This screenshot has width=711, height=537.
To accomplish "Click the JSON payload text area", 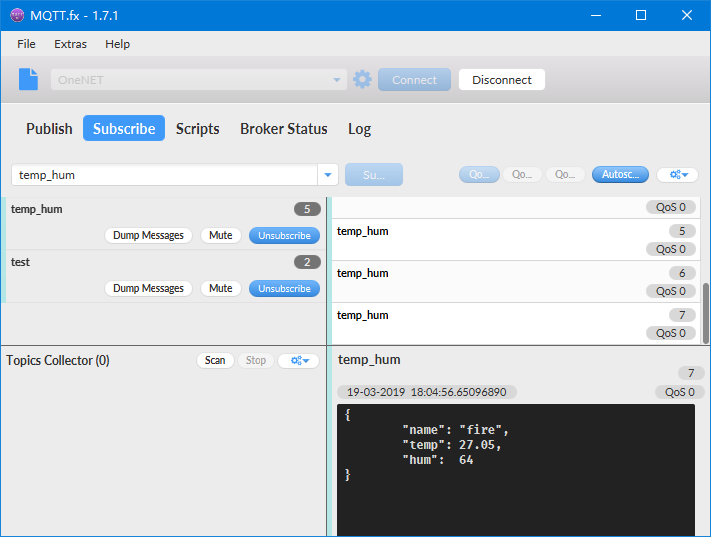I will 516,470.
